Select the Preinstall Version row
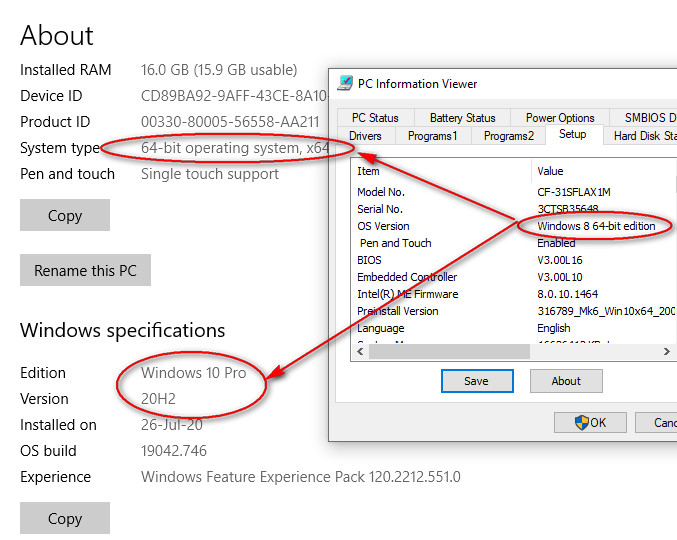This screenshot has width=677, height=540. (x=514, y=311)
